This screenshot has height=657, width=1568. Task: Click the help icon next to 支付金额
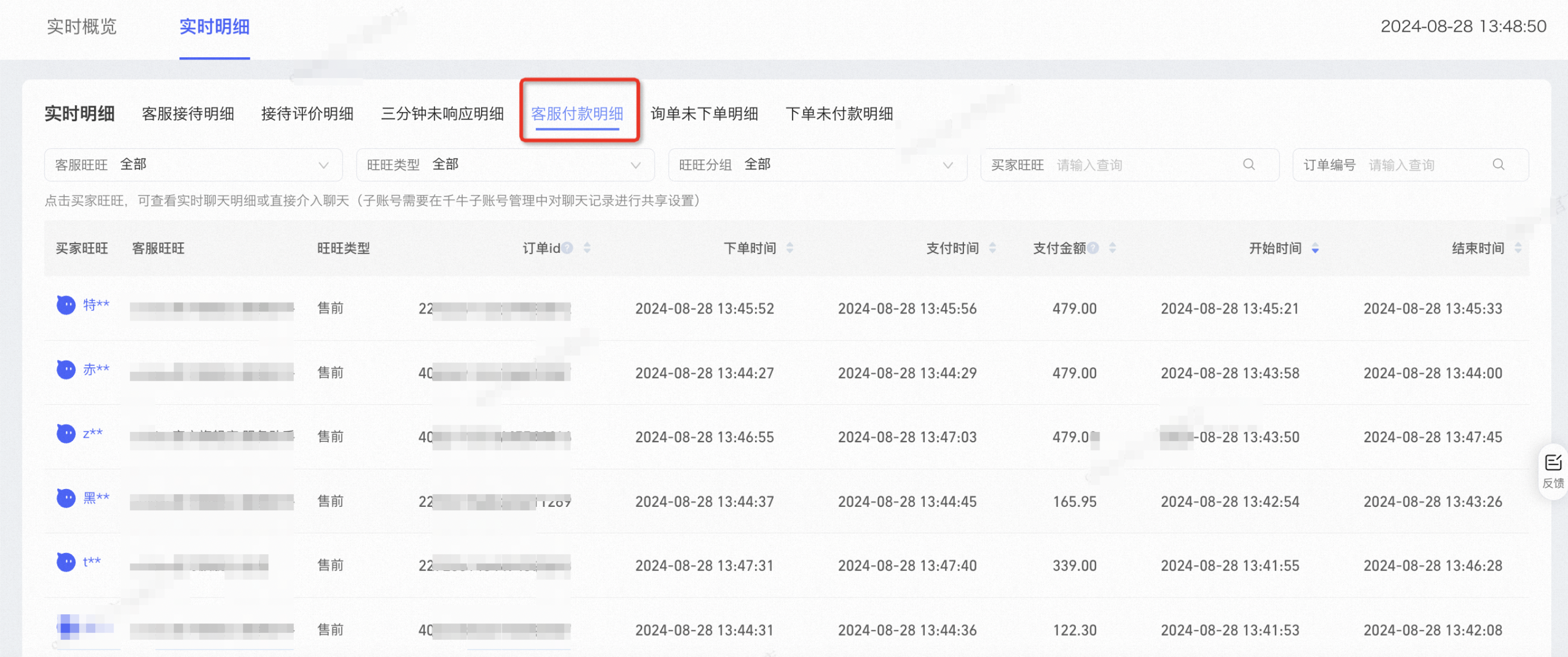[x=1093, y=248]
